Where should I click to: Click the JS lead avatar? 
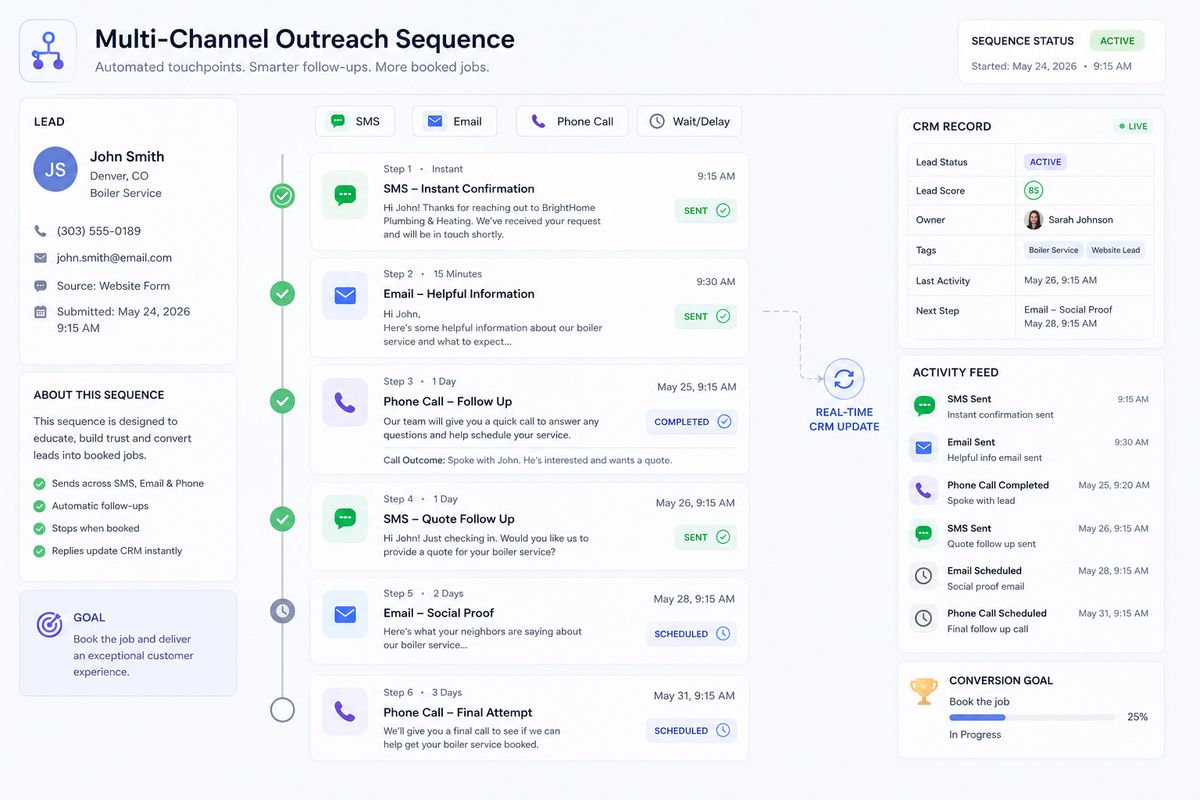click(55, 169)
